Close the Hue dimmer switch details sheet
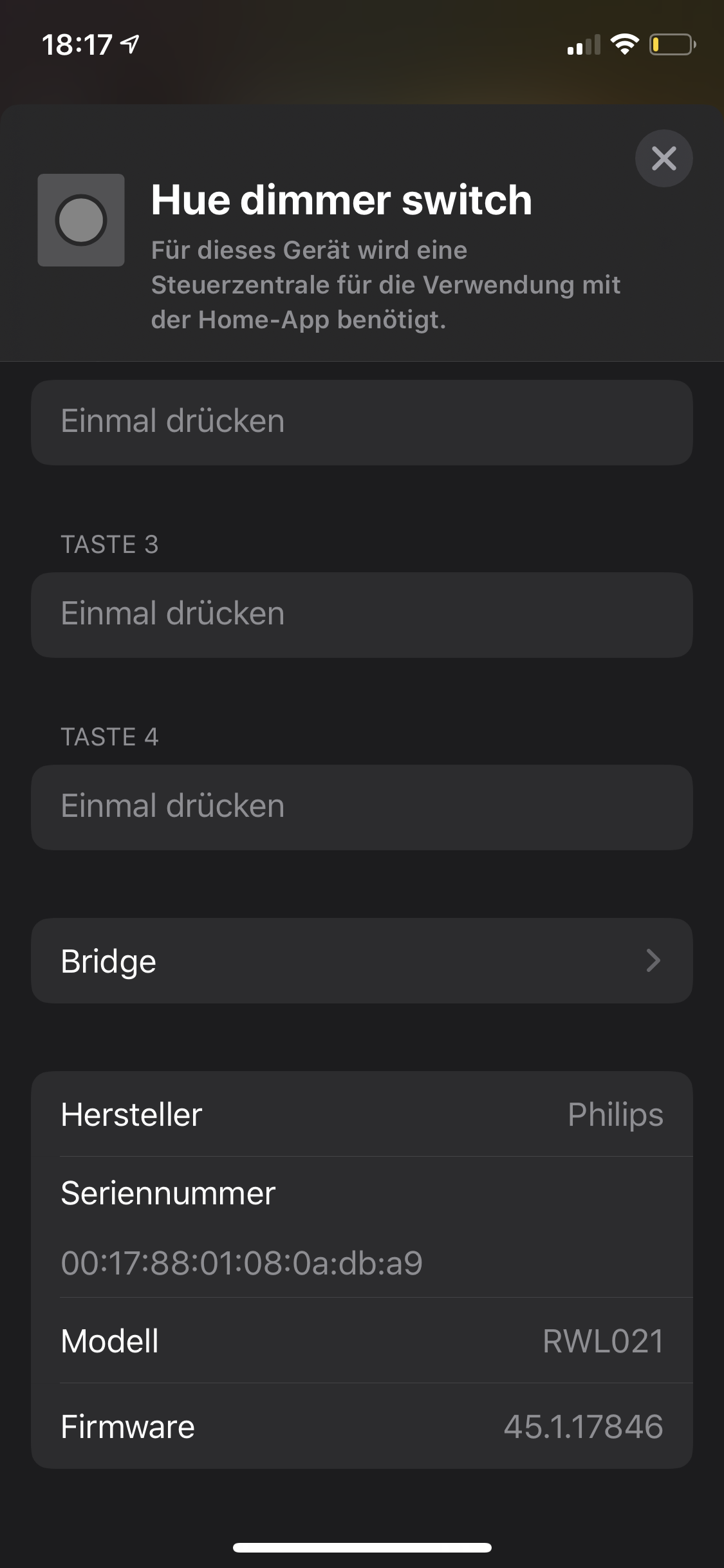The image size is (724, 1568). (664, 158)
